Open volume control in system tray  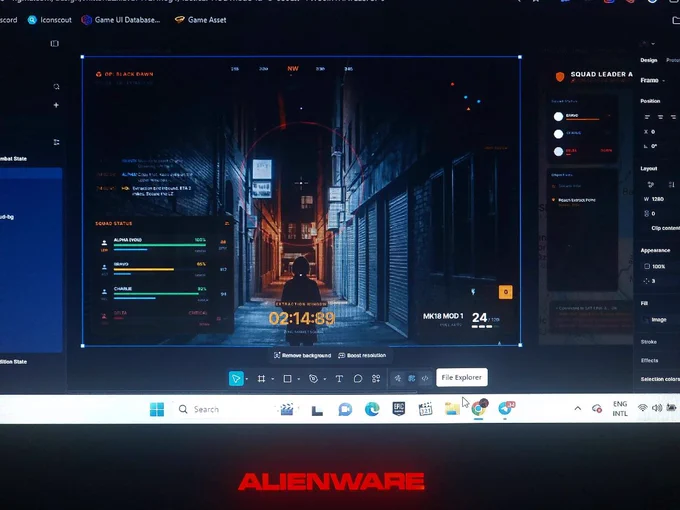[x=657, y=408]
